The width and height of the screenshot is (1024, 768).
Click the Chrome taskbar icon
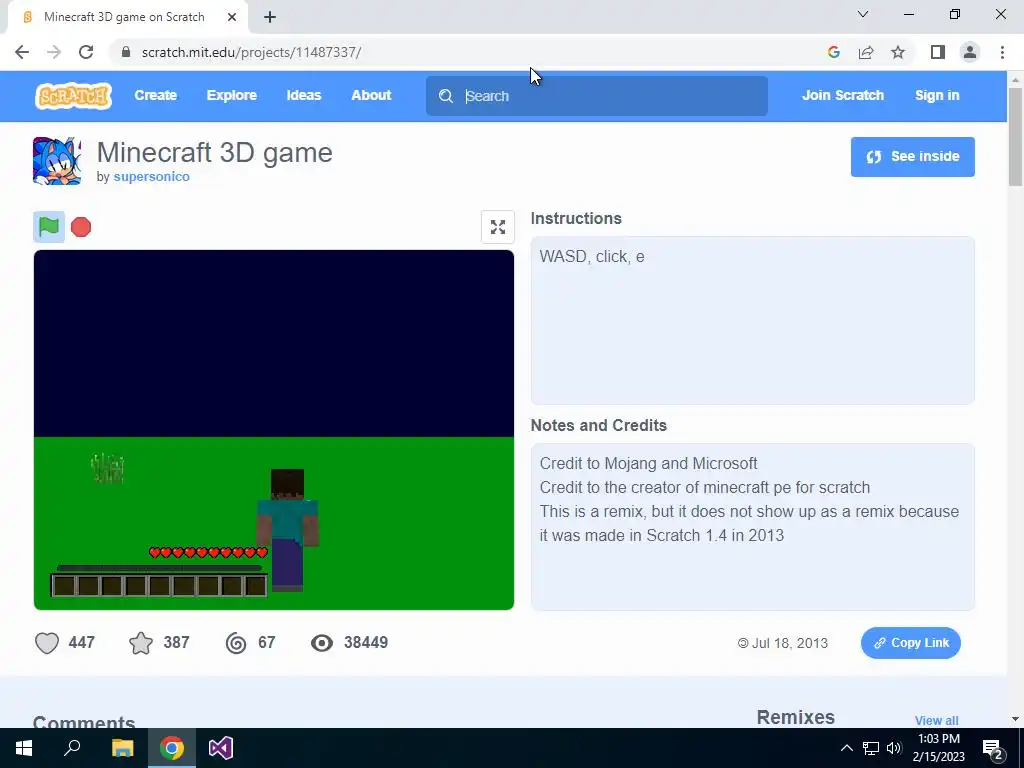tap(172, 748)
